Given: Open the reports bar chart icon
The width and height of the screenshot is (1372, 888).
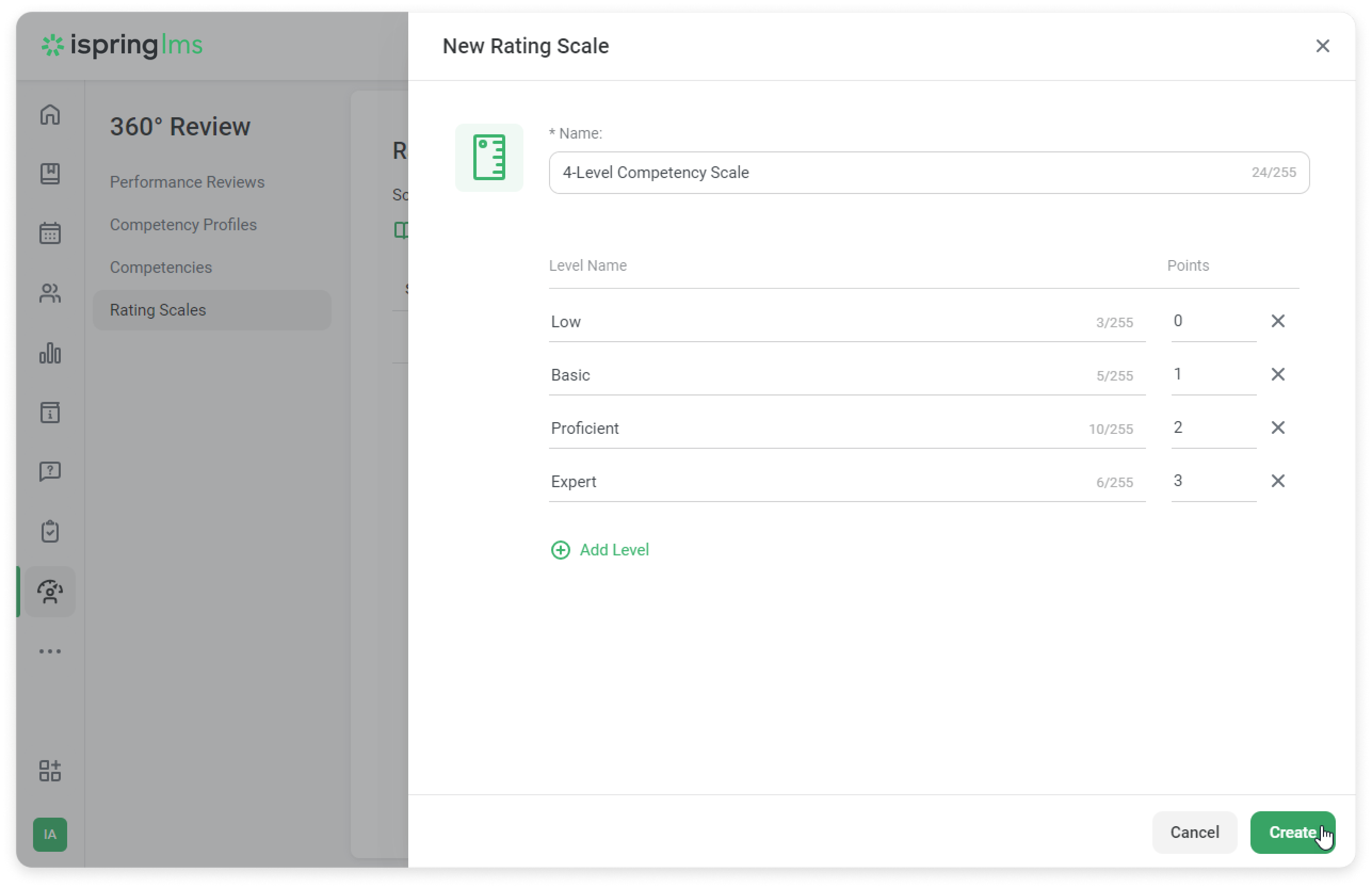Looking at the screenshot, I should (x=50, y=353).
